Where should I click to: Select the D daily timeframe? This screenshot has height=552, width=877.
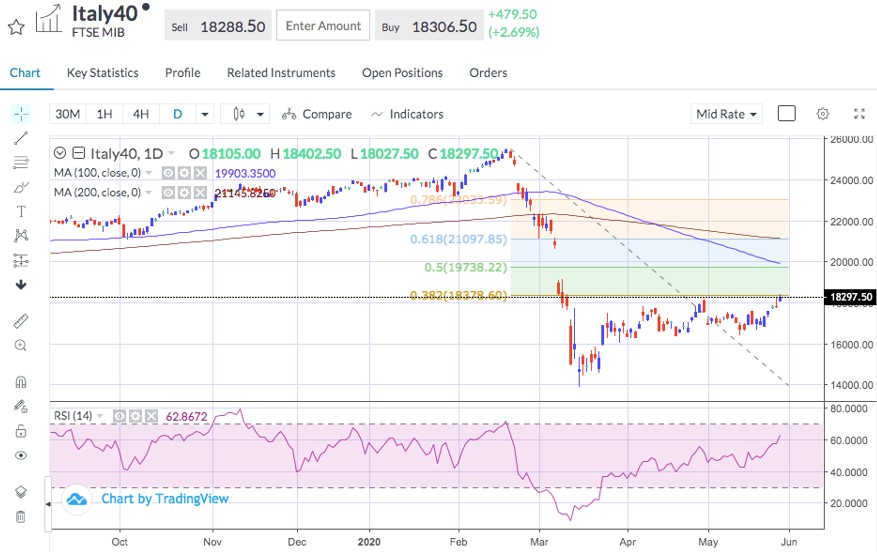click(x=177, y=114)
